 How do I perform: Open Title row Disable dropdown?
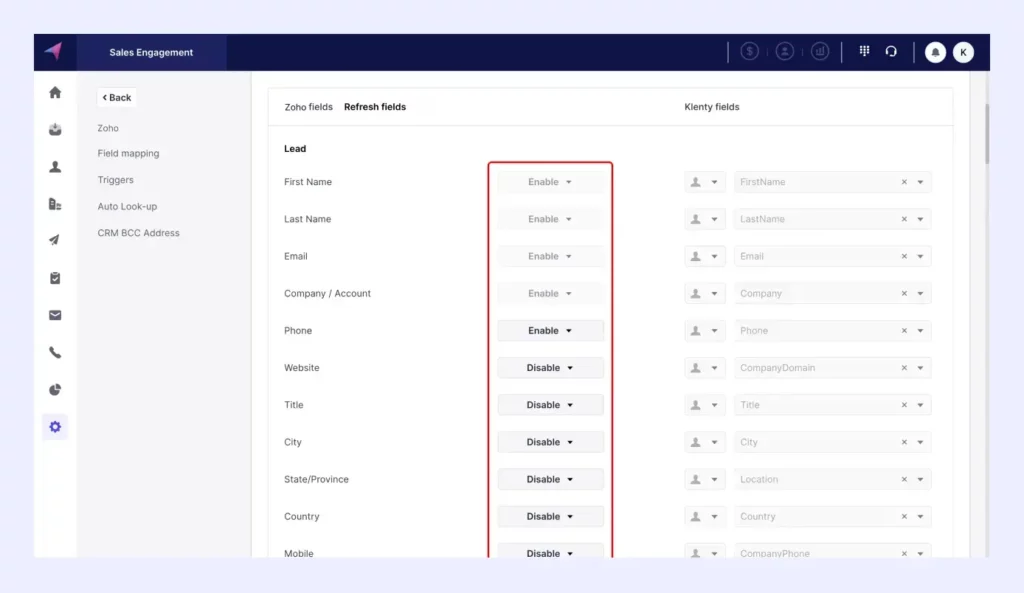click(x=550, y=406)
